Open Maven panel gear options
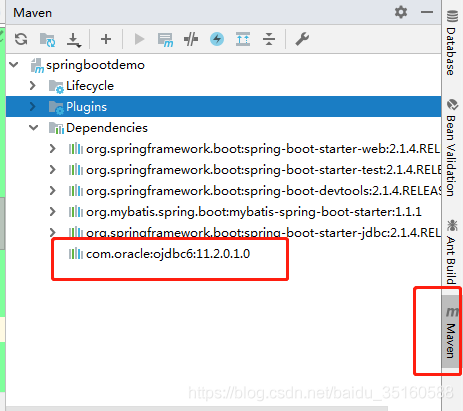 pos(401,12)
